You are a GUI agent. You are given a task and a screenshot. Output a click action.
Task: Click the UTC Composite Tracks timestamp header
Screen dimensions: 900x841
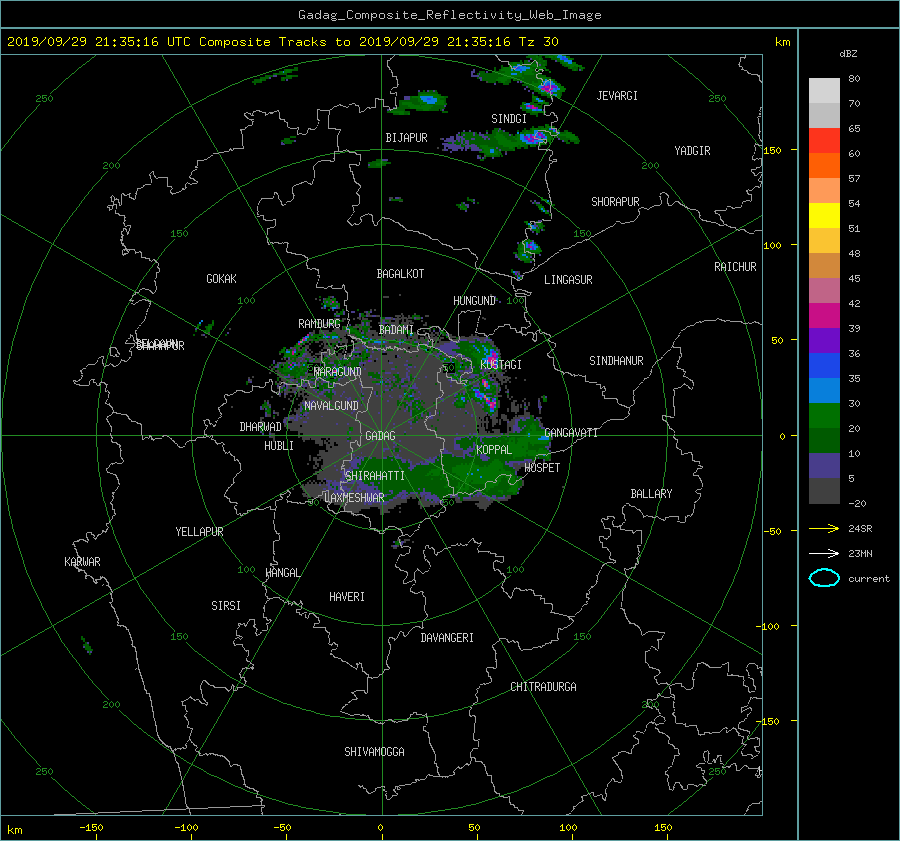(282, 42)
